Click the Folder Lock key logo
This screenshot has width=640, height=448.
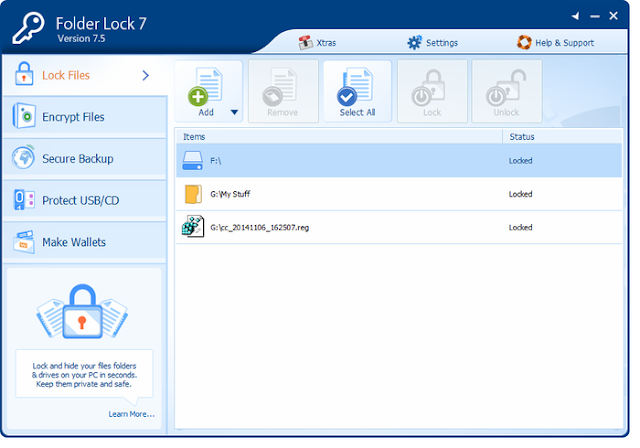tap(28, 27)
